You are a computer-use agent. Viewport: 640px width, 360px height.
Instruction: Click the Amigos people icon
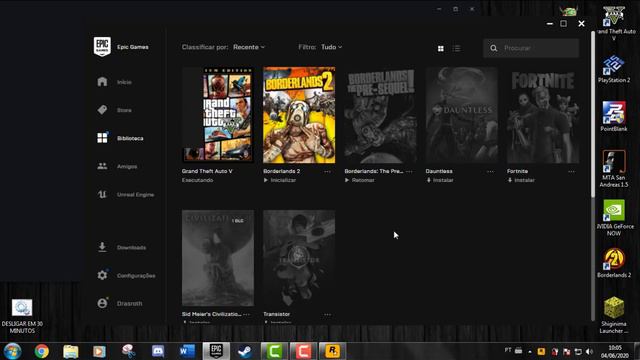102,166
